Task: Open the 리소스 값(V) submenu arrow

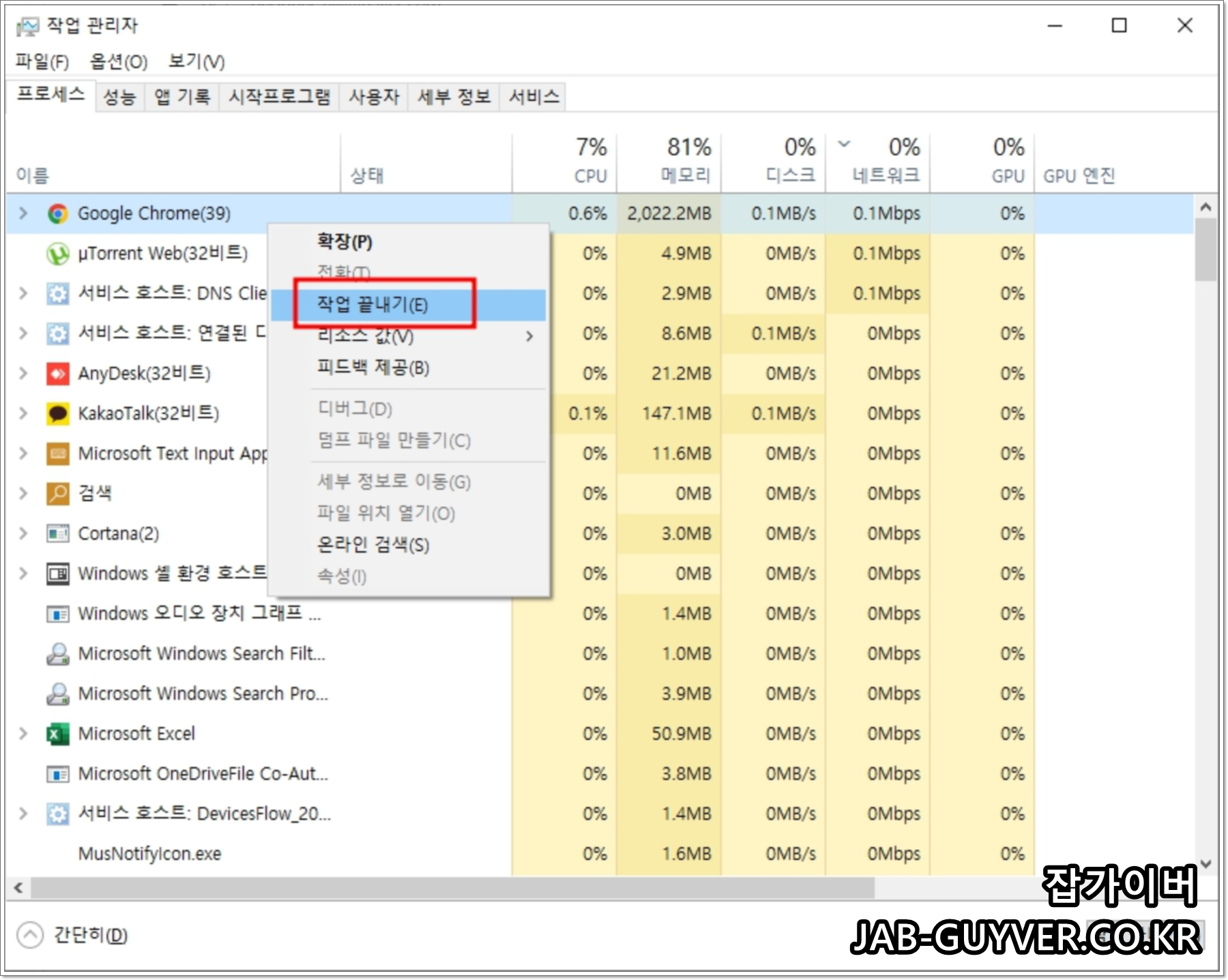Action: (x=529, y=336)
